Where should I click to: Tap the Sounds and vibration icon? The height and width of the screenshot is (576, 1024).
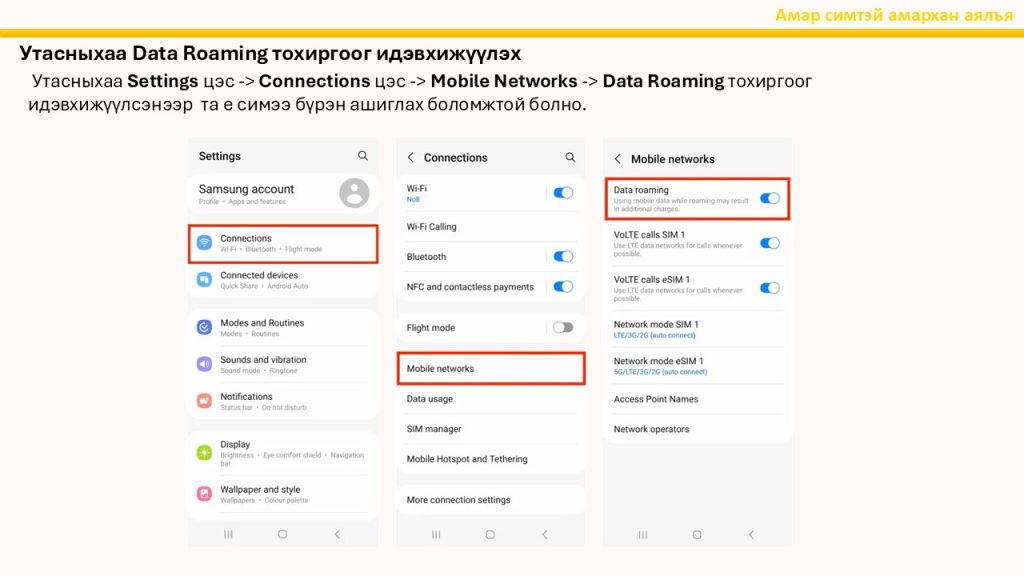pos(204,364)
